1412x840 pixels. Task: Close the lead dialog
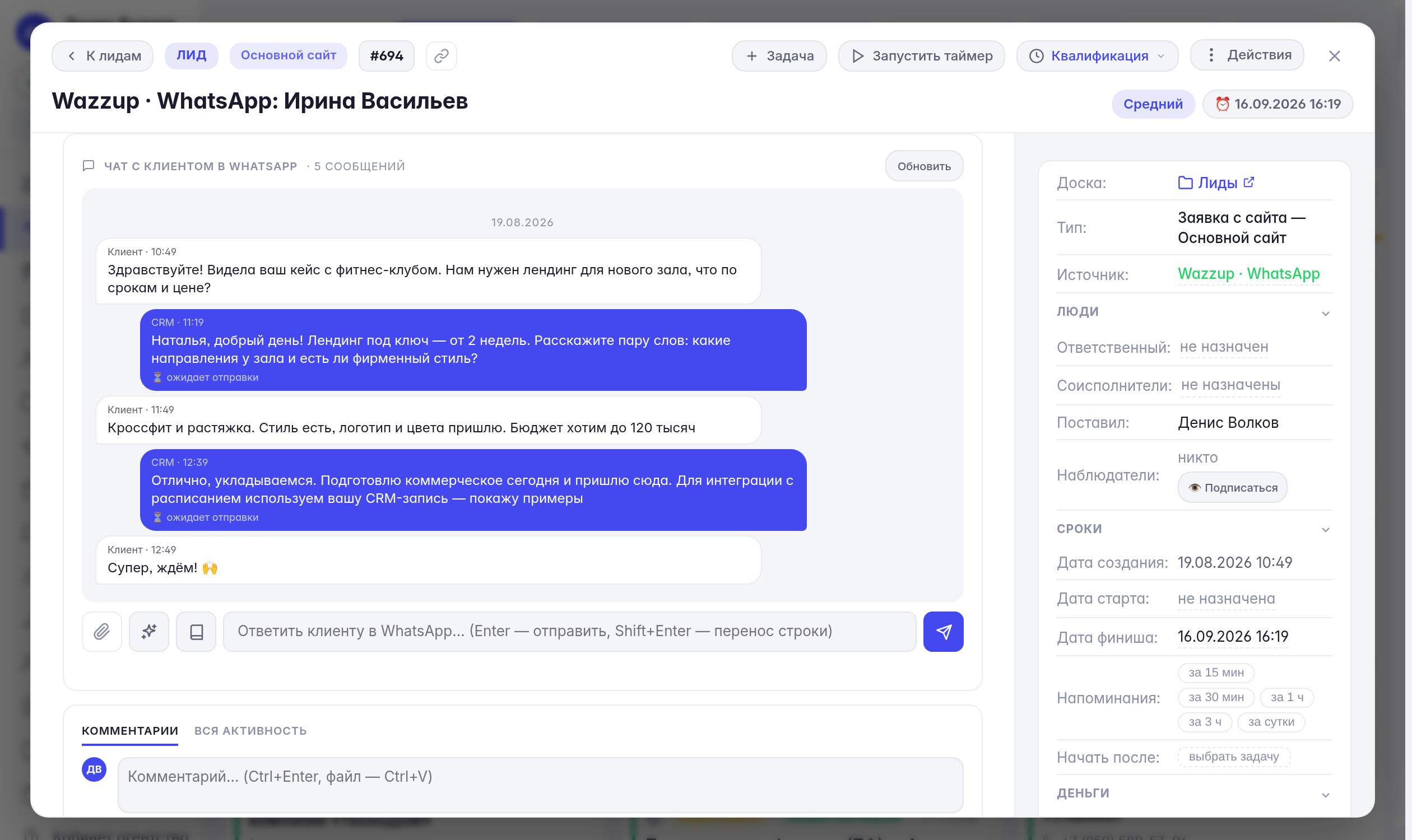1334,55
